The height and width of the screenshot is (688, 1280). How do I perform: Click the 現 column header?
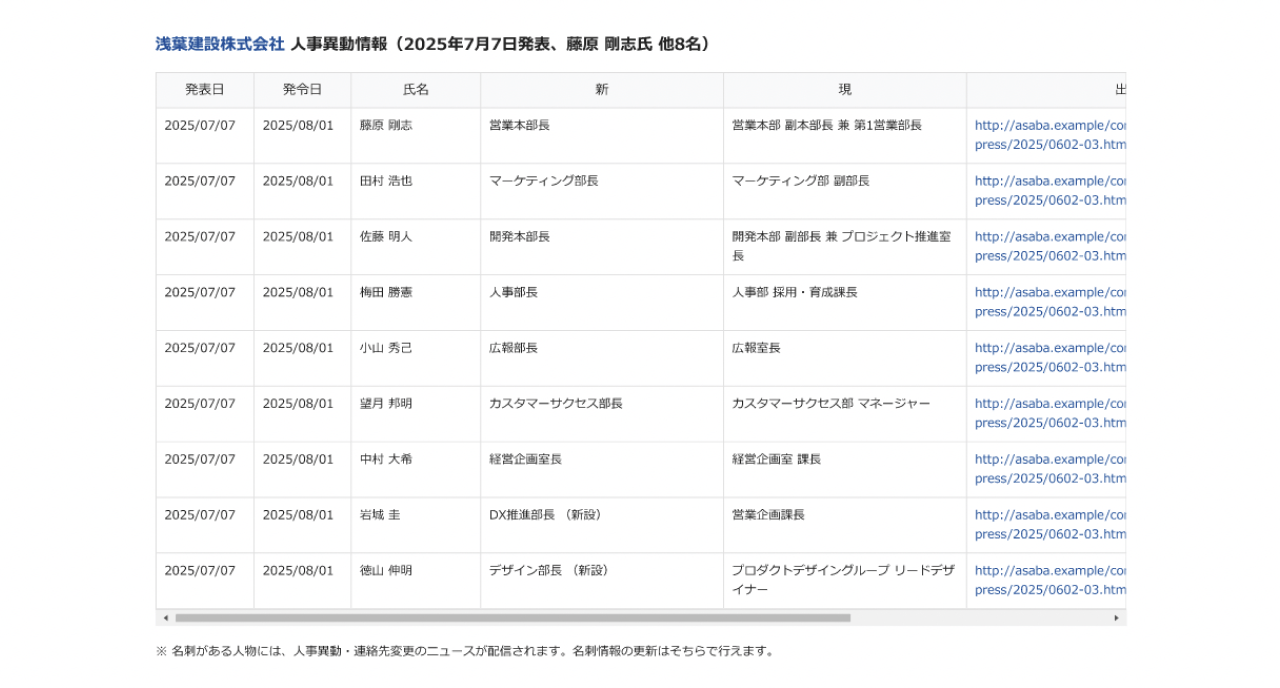[x=844, y=90]
